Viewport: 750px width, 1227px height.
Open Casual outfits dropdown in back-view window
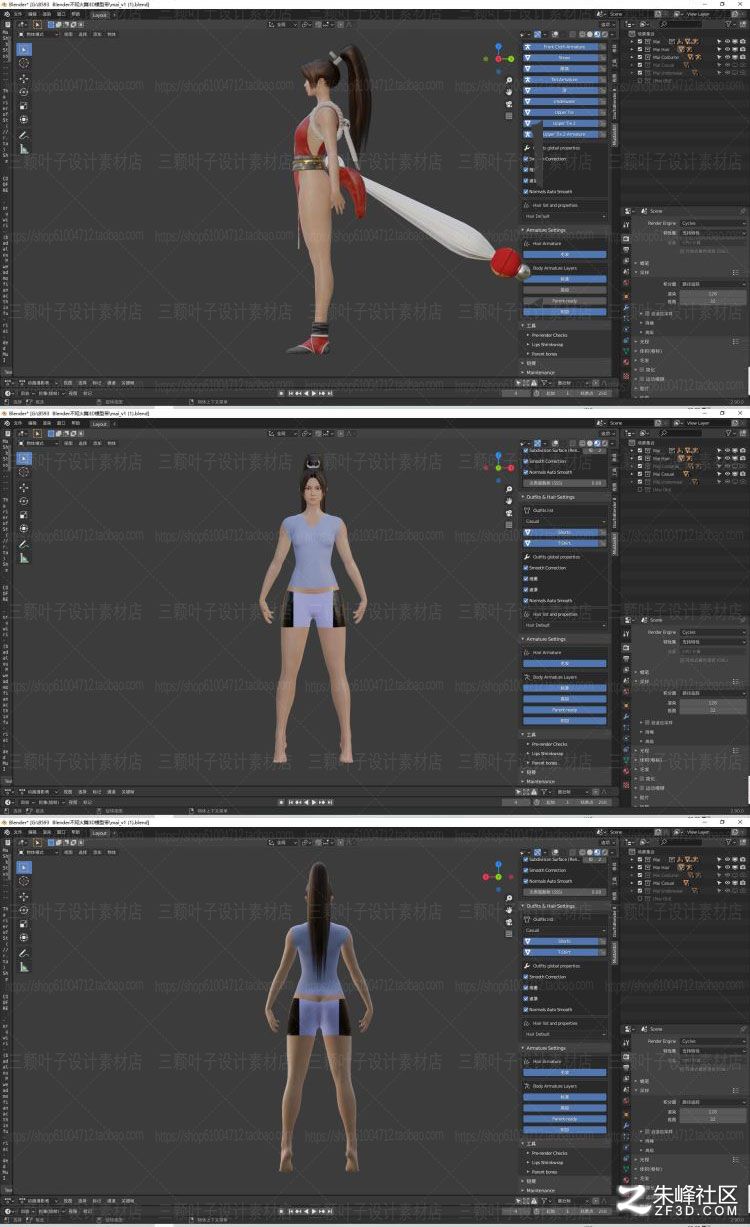565,930
